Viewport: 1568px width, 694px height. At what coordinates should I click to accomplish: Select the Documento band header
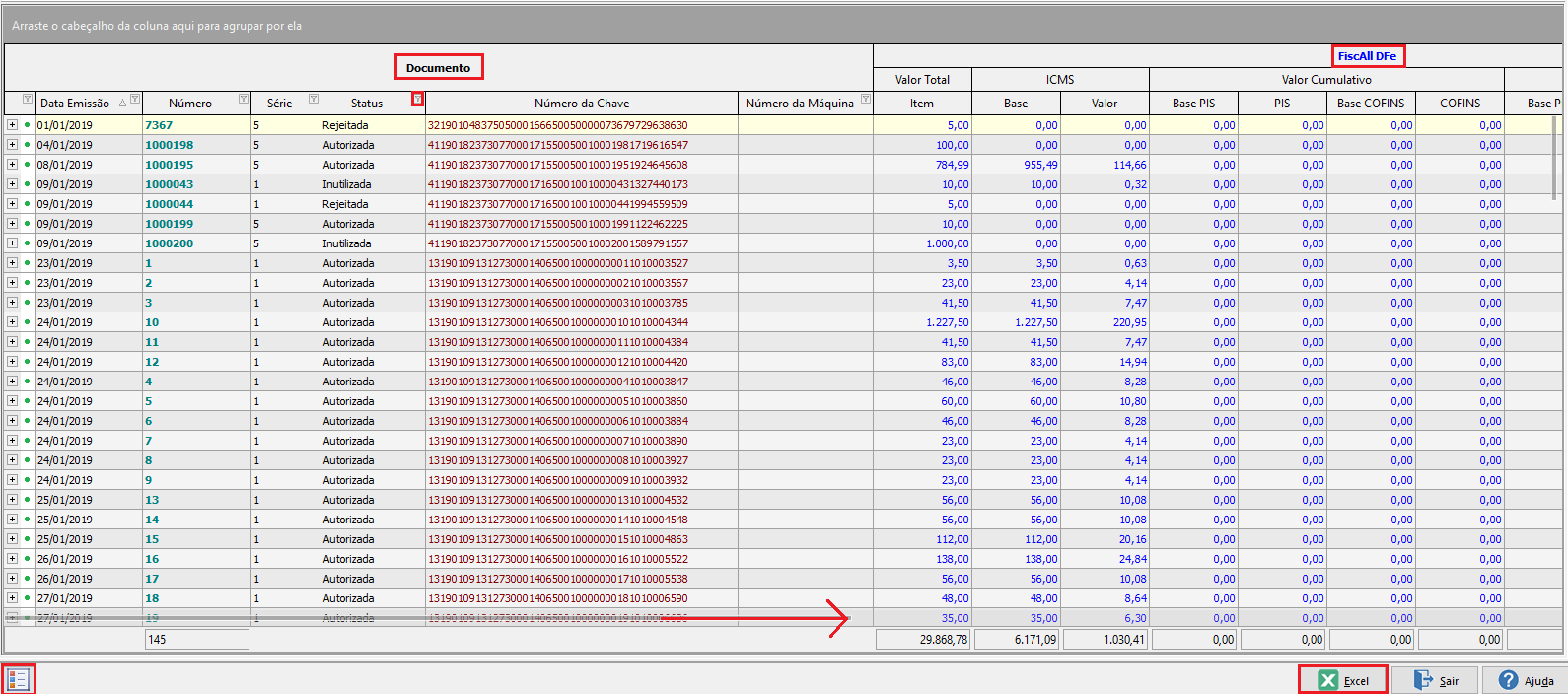pyautogui.click(x=439, y=68)
